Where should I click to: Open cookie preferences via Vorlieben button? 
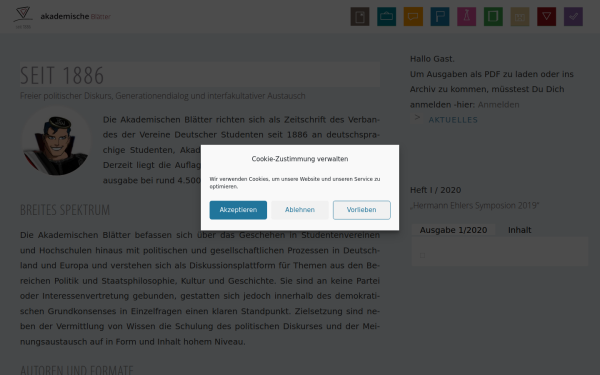tap(362, 210)
